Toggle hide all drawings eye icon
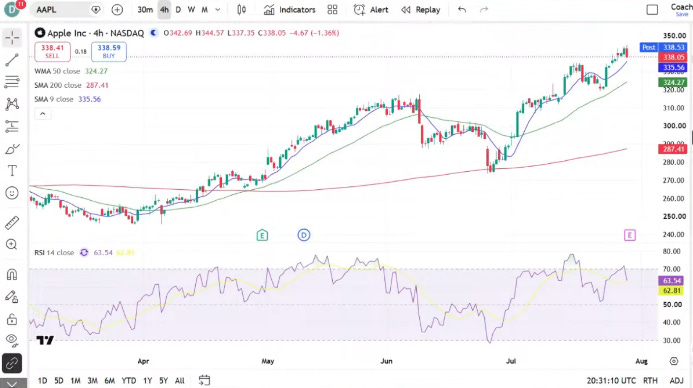 tap(12, 340)
